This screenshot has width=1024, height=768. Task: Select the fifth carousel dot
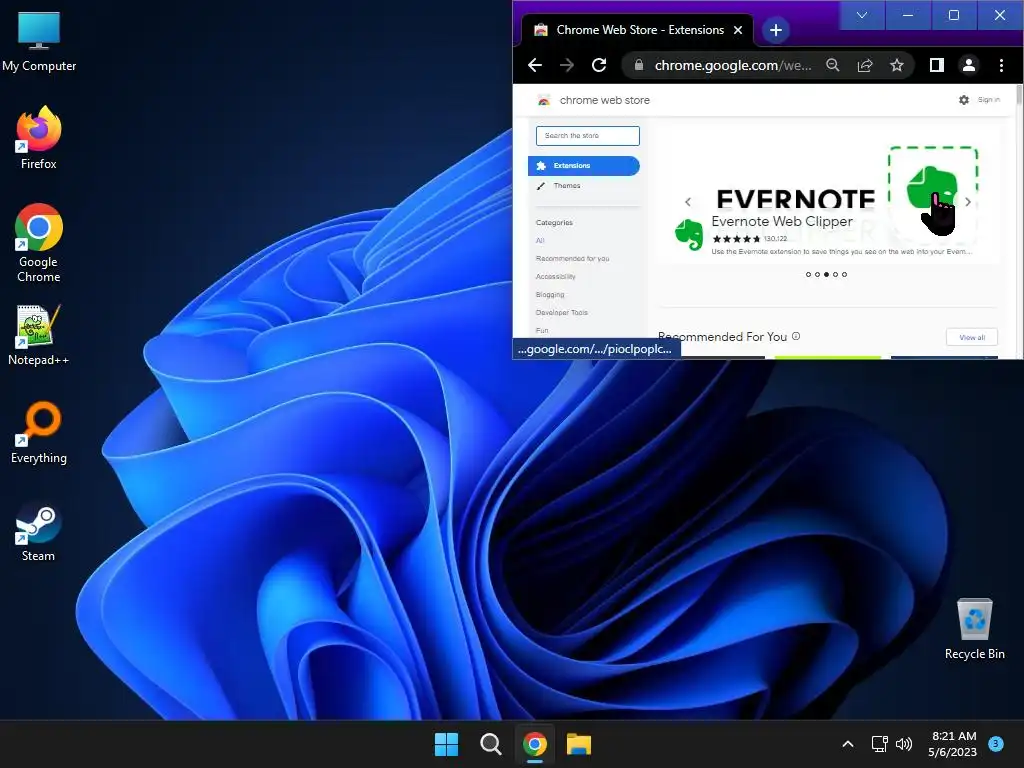click(844, 274)
